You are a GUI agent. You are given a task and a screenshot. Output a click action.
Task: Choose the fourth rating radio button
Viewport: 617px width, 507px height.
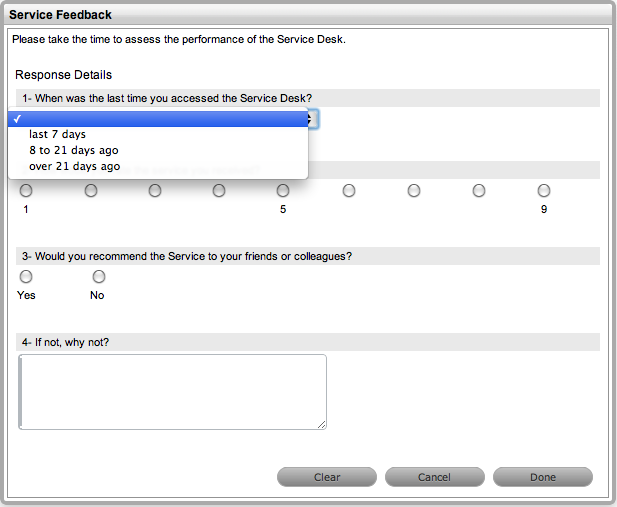pos(219,190)
